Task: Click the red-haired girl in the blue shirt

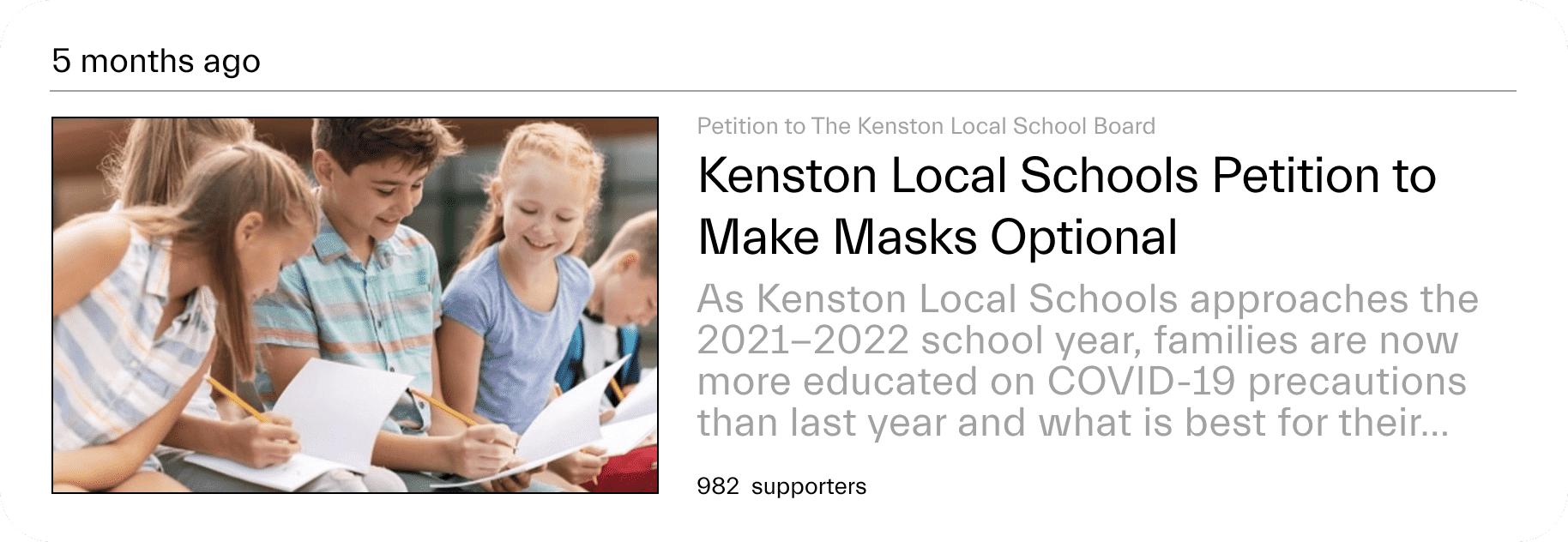Action: click(x=523, y=283)
